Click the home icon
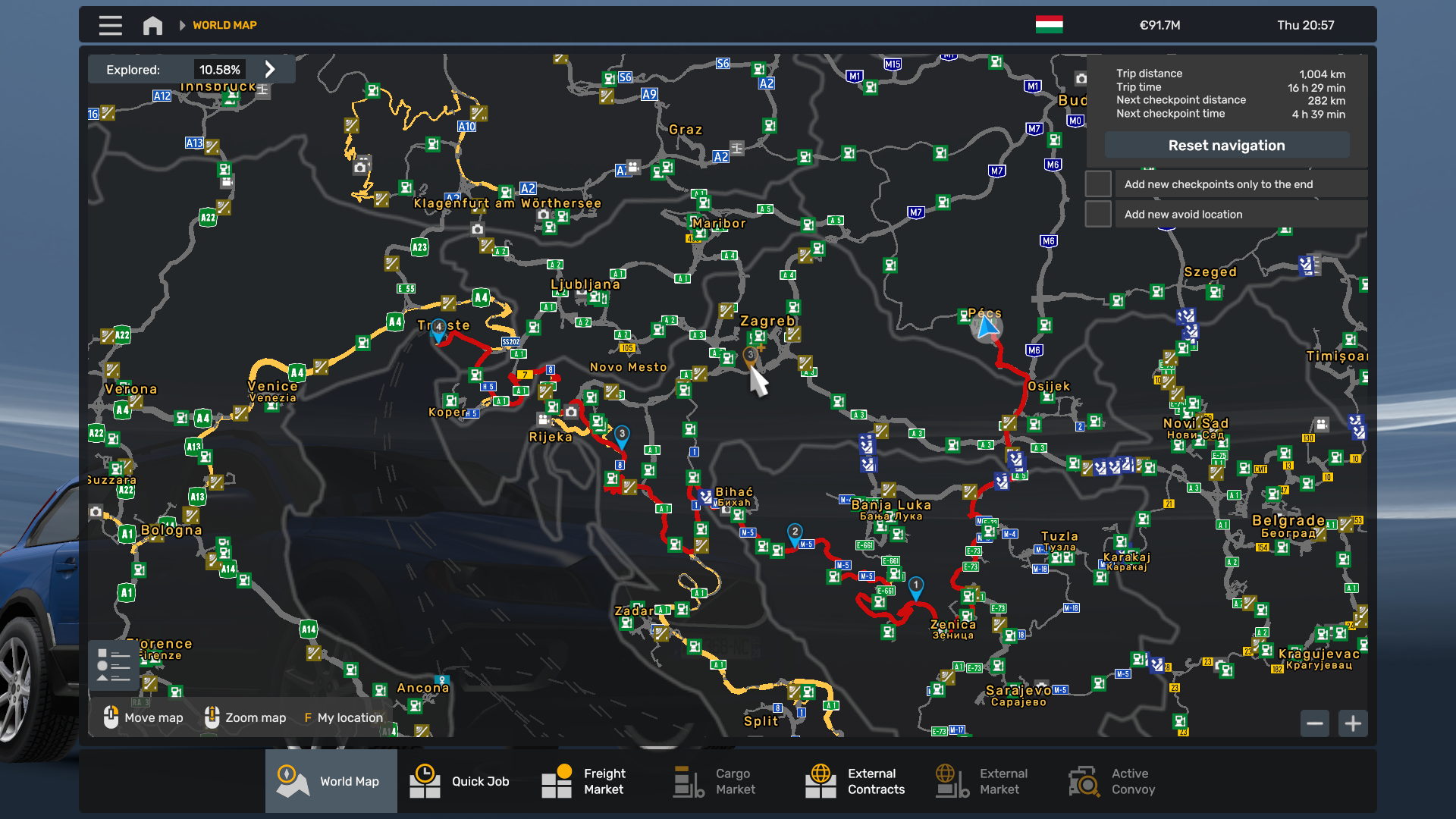1456x819 pixels. coord(152,25)
